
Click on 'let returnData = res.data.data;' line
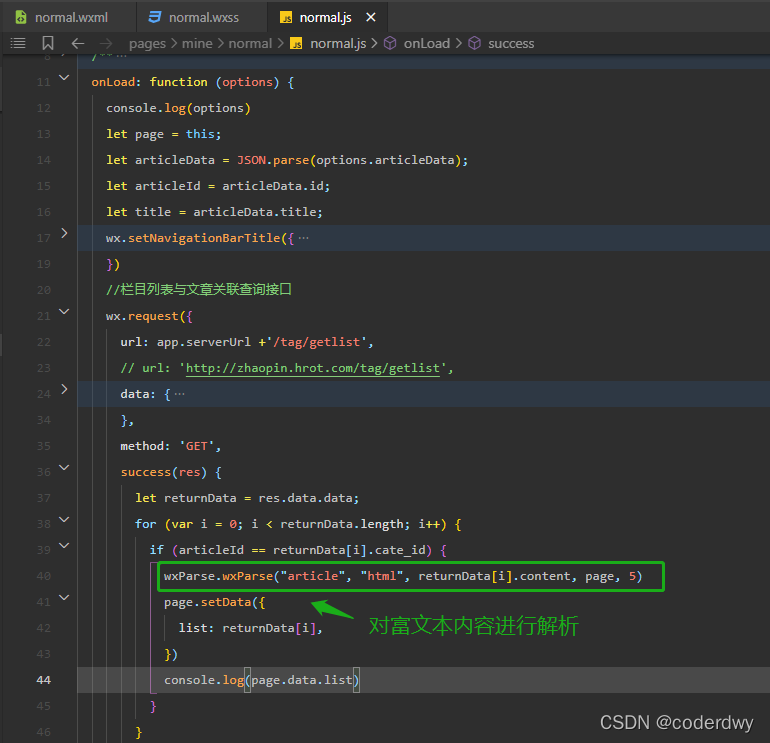[x=247, y=498]
